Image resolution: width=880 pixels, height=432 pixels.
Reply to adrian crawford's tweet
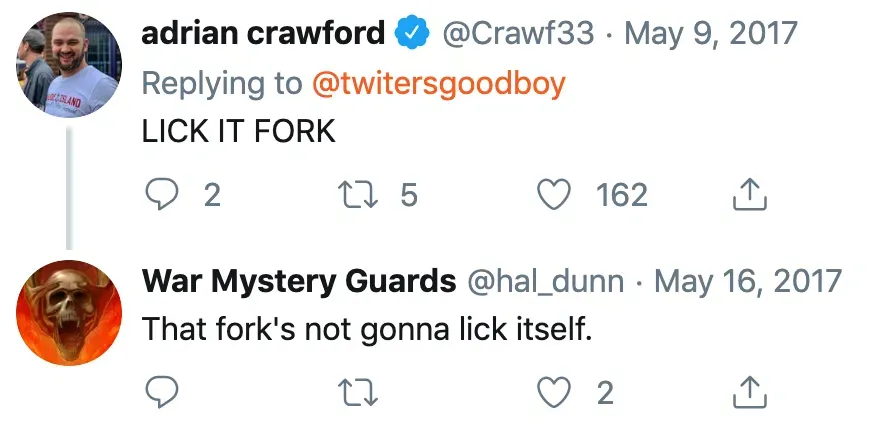(x=161, y=194)
